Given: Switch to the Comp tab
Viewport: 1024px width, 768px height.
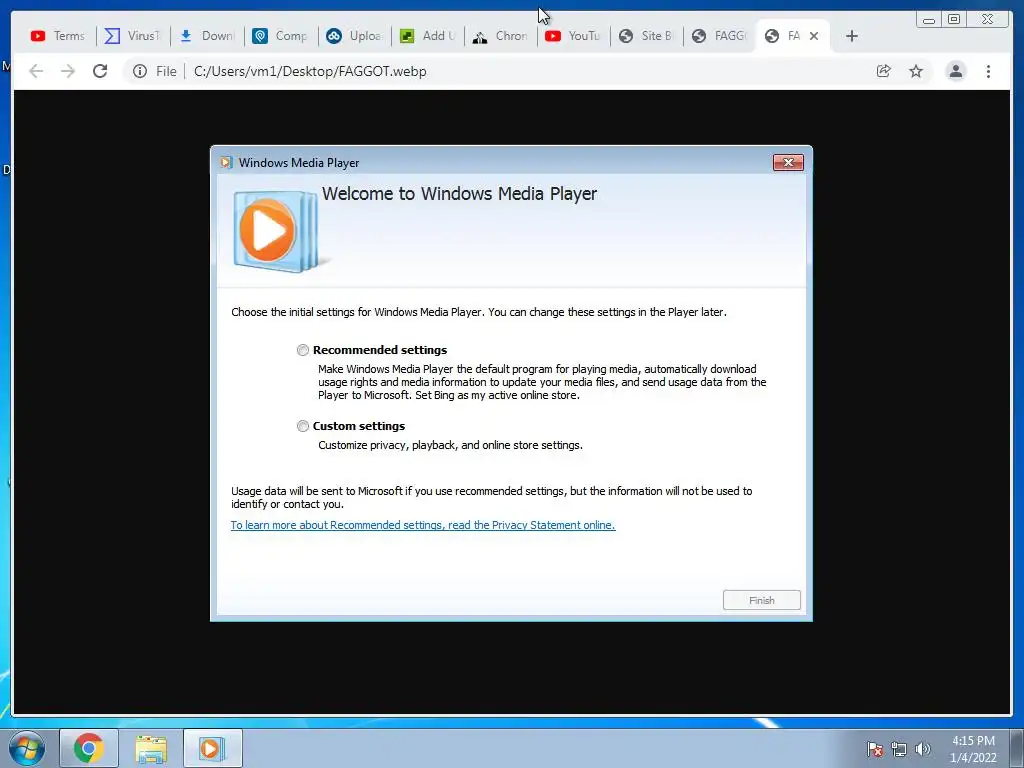Looking at the screenshot, I should pyautogui.click(x=280, y=36).
